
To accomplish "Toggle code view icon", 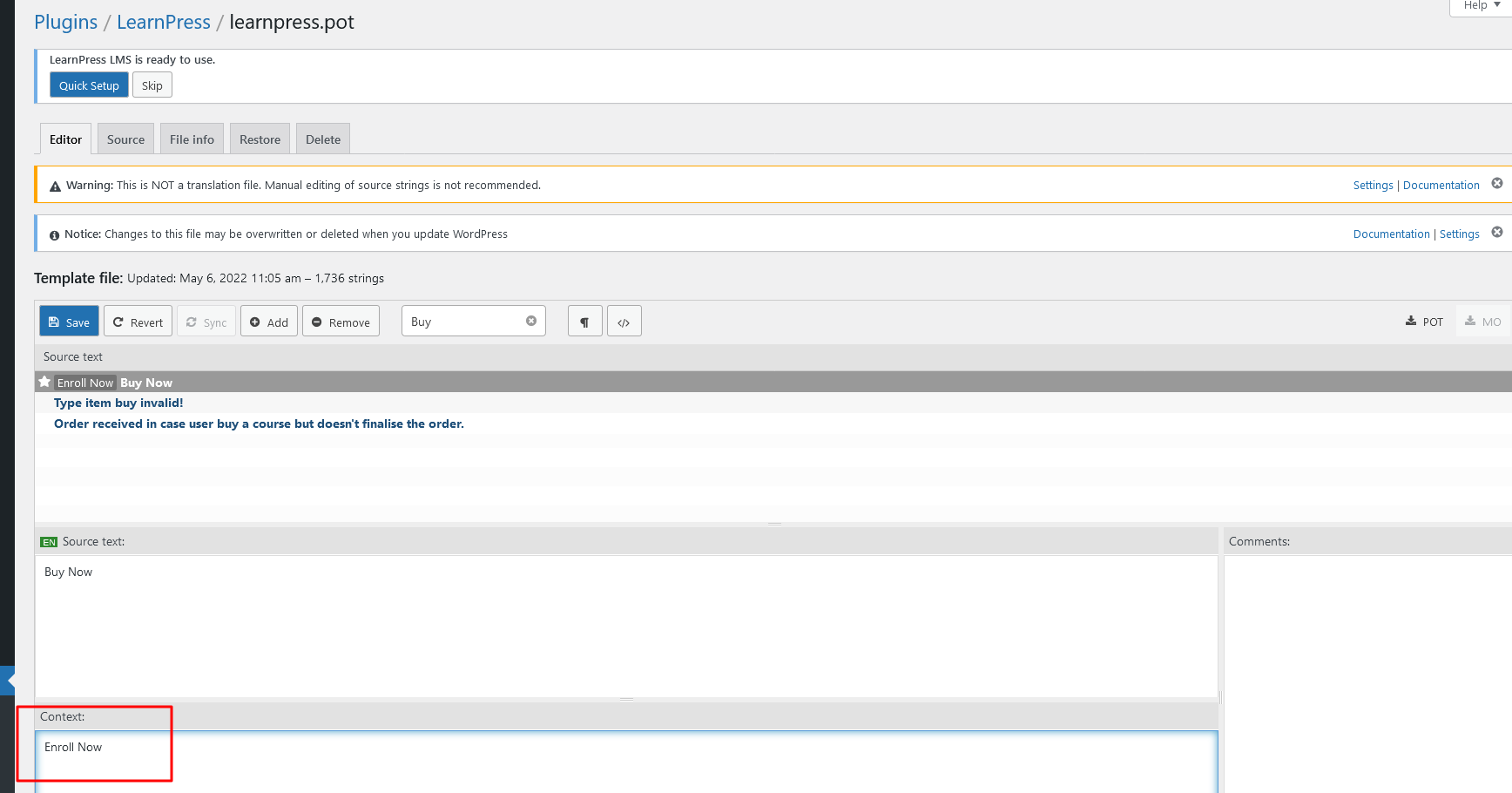I will (x=624, y=322).
